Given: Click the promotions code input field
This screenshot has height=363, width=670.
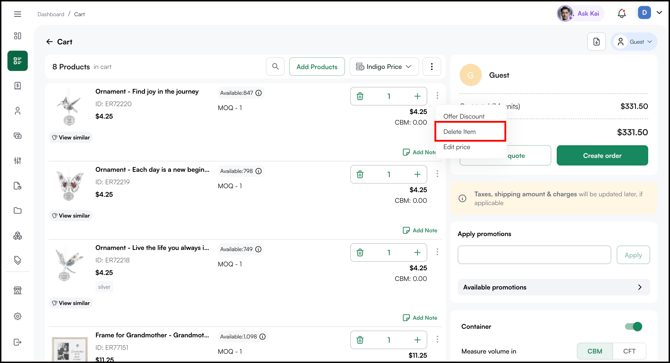Looking at the screenshot, I should (534, 255).
